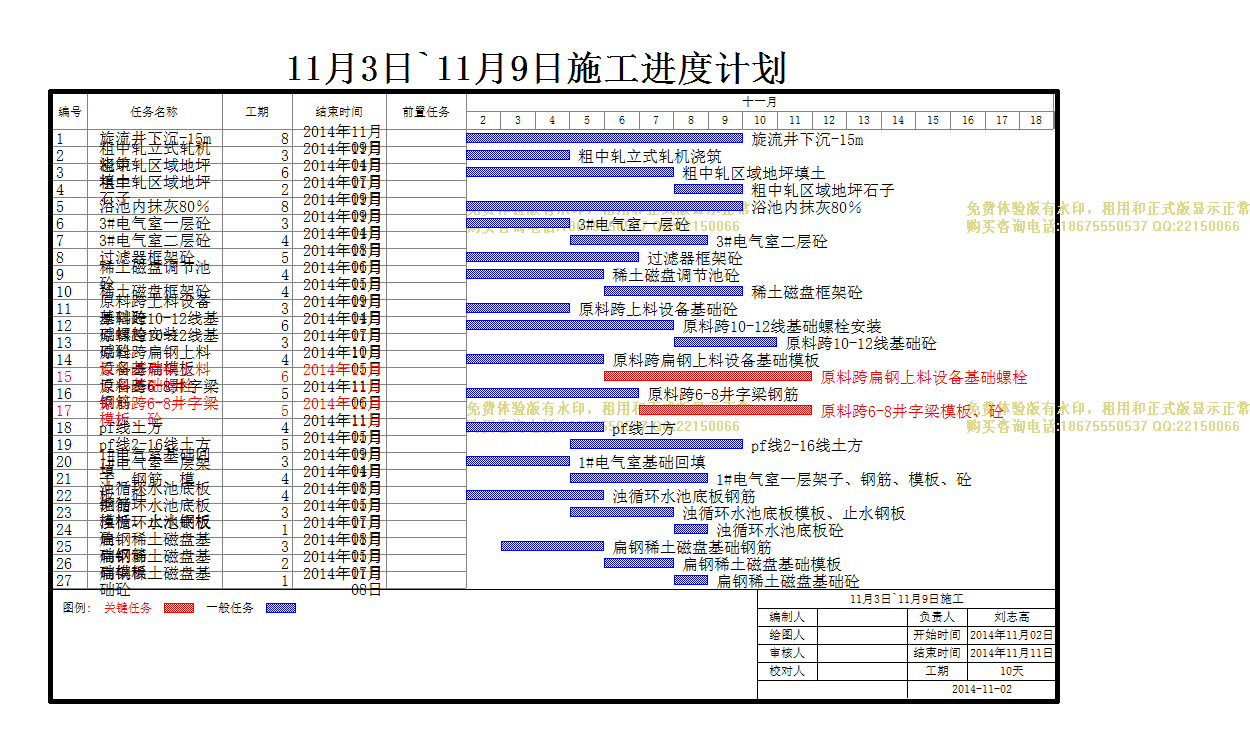Click day 18 in the timeline header
This screenshot has height=750, width=1250.
click(1036, 120)
